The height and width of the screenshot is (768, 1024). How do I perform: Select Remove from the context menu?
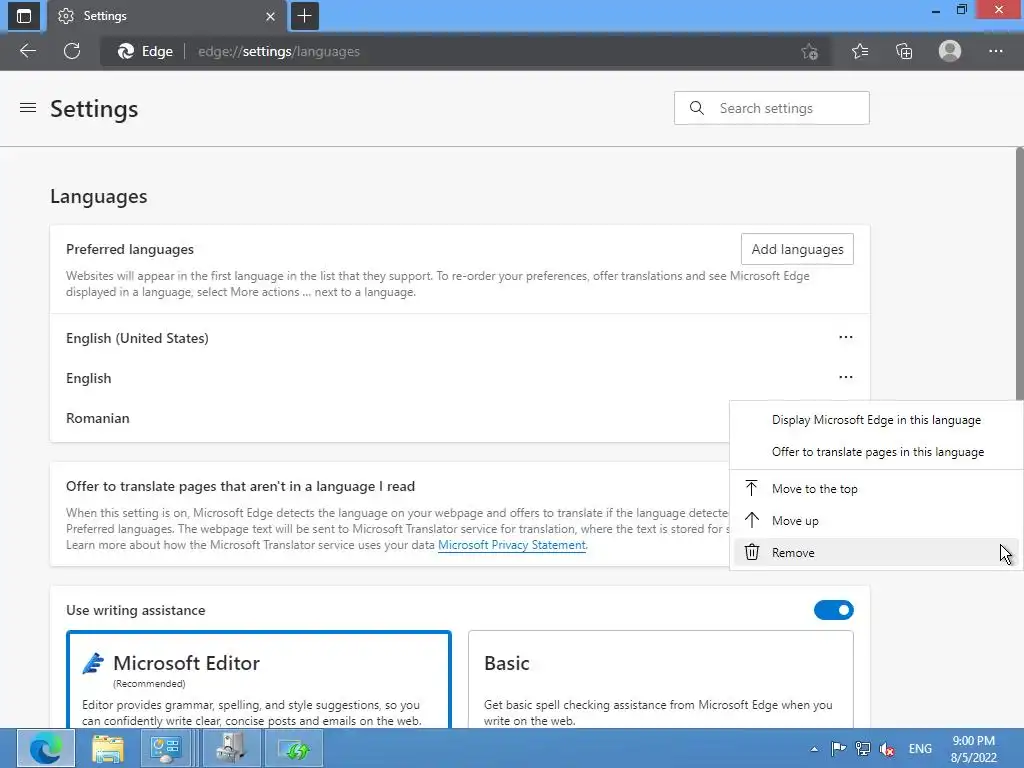click(876, 552)
